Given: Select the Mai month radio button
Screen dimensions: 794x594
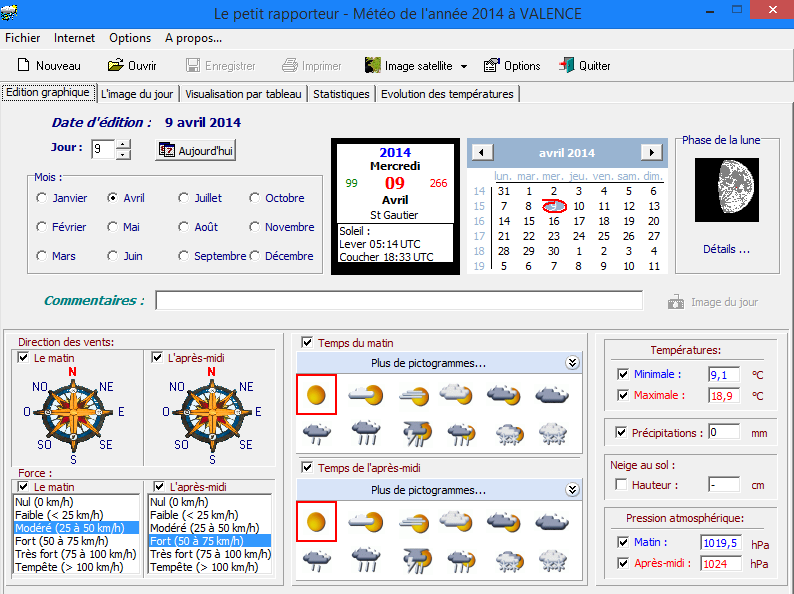Looking at the screenshot, I should [112, 227].
